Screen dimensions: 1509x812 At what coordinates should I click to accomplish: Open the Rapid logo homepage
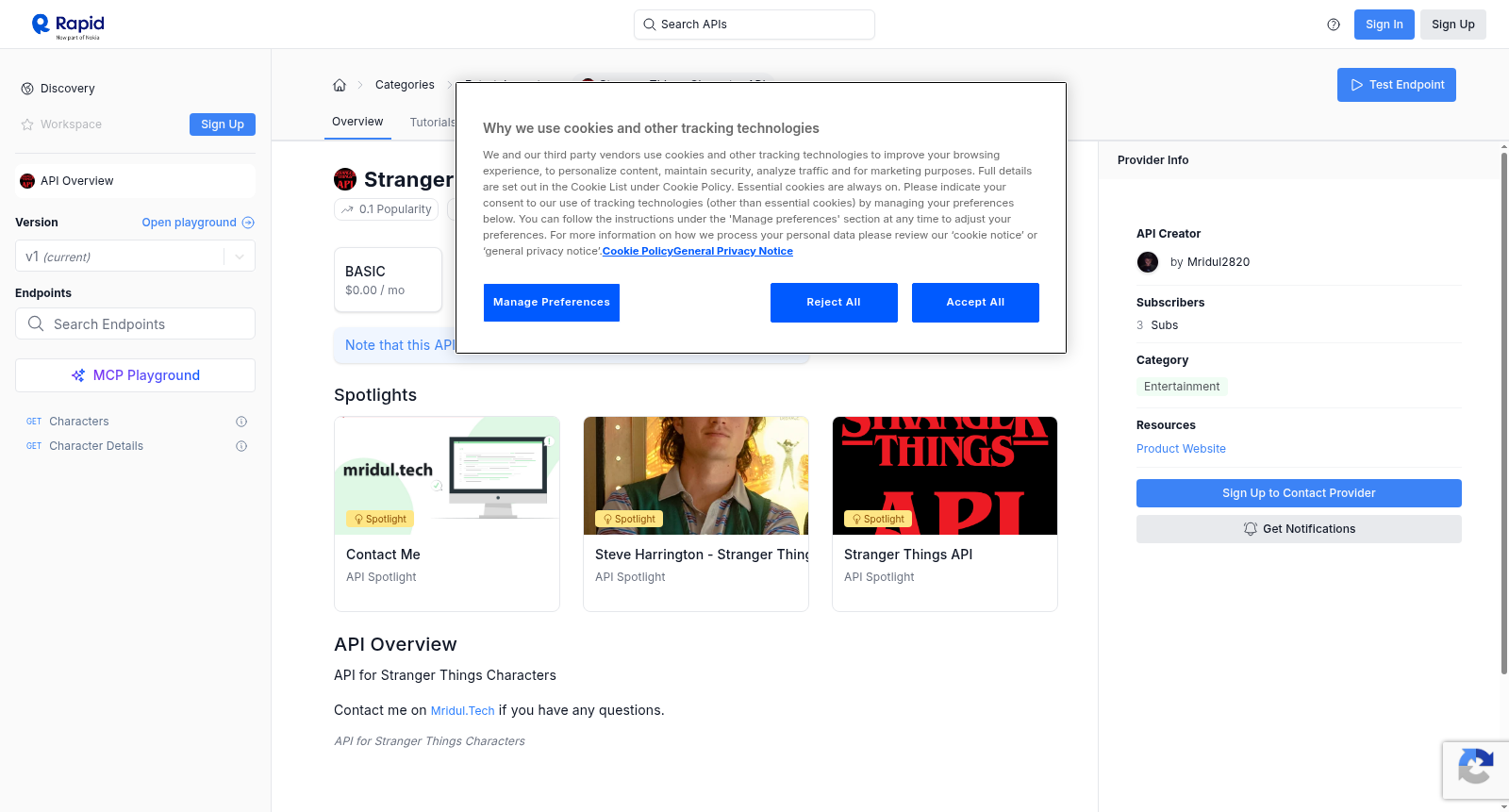pyautogui.click(x=68, y=25)
